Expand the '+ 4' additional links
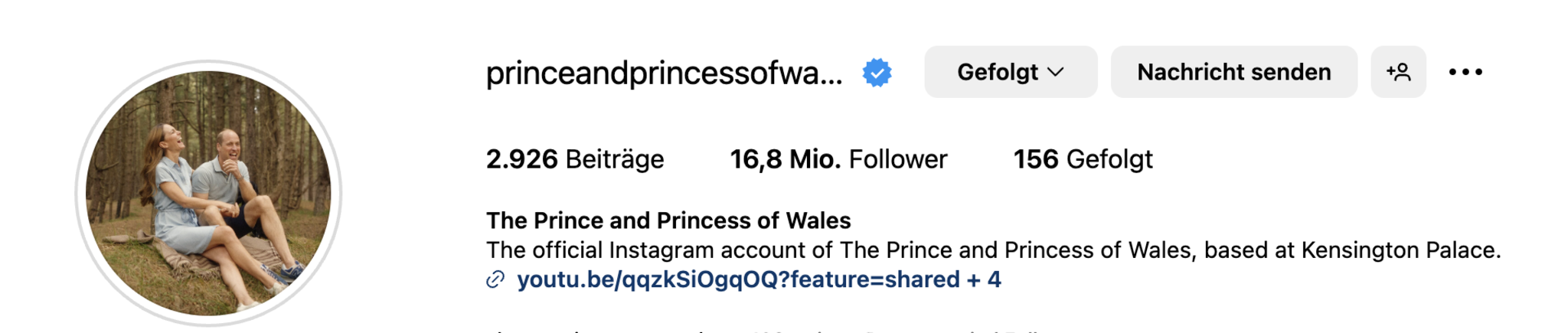 click(x=985, y=280)
